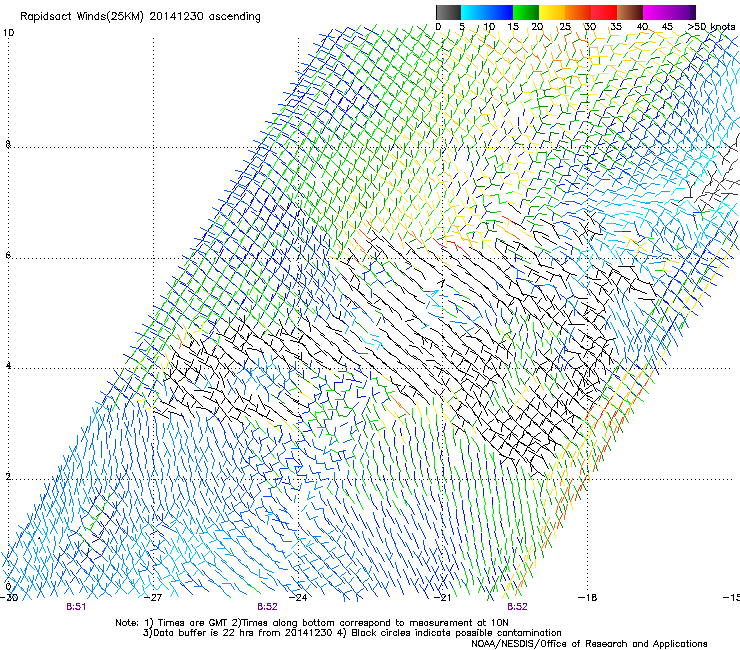Click the longitude label '-24' on bottom axis
This screenshot has width=740, height=650.
click(x=298, y=597)
